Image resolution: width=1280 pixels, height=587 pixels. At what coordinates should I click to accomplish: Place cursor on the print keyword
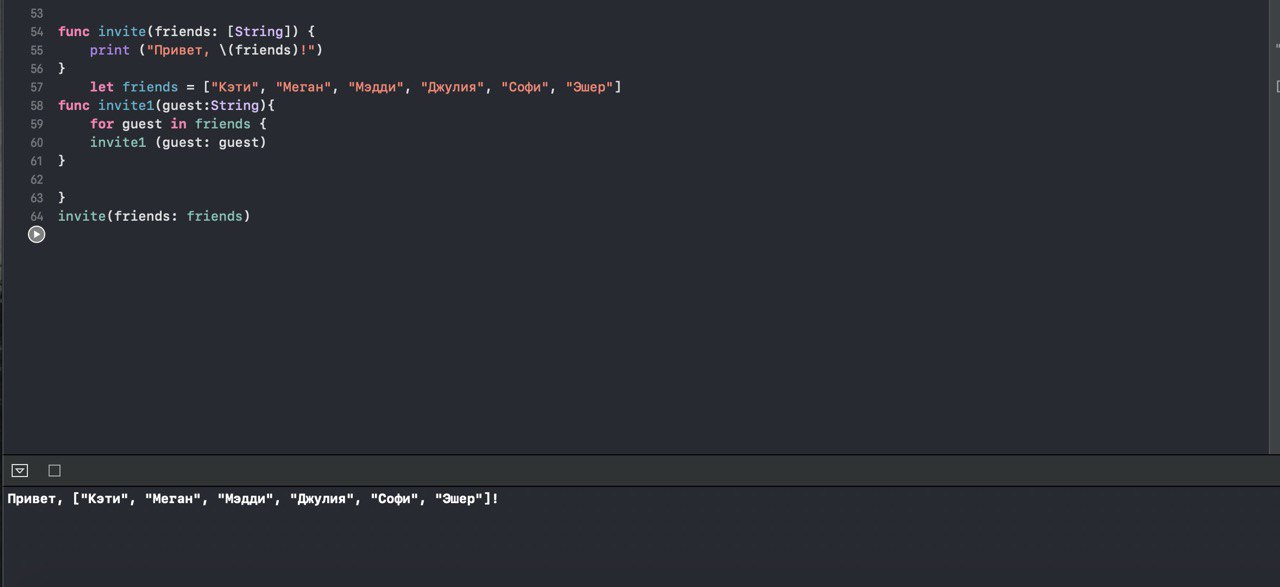pyautogui.click(x=110, y=50)
